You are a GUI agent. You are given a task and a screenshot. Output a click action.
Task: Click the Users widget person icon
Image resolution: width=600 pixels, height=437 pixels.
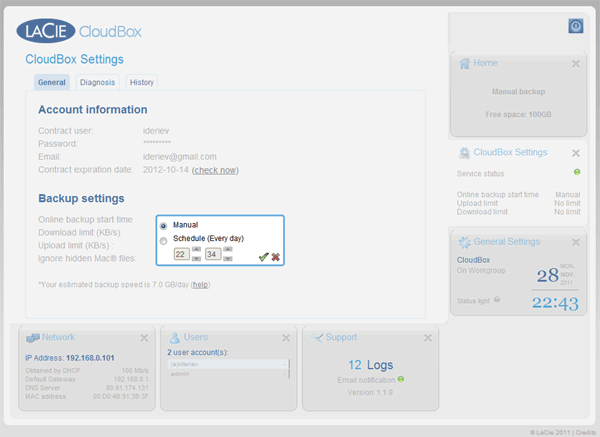coord(174,338)
